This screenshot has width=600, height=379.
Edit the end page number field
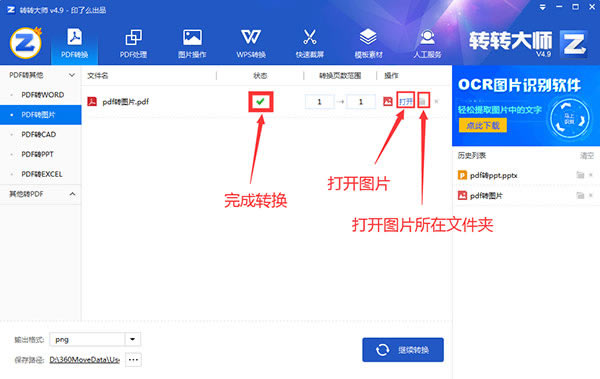tap(360, 102)
